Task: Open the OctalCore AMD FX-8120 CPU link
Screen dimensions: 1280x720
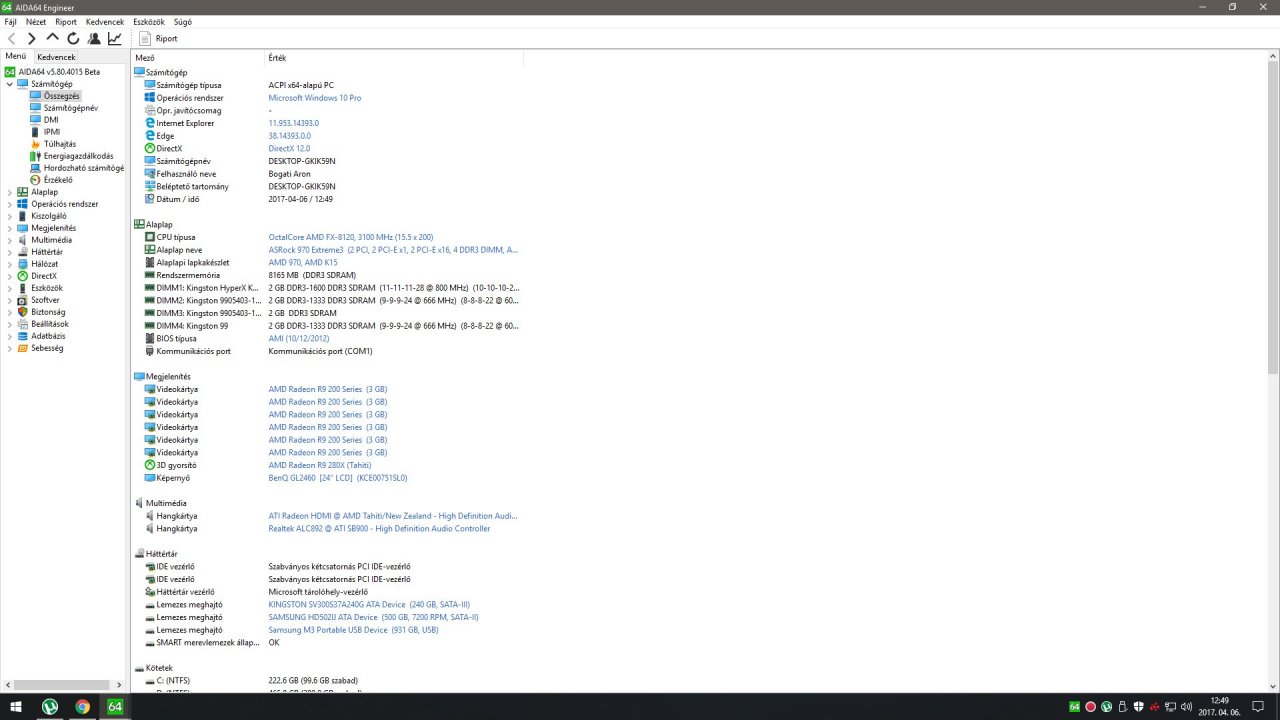Action: point(351,237)
